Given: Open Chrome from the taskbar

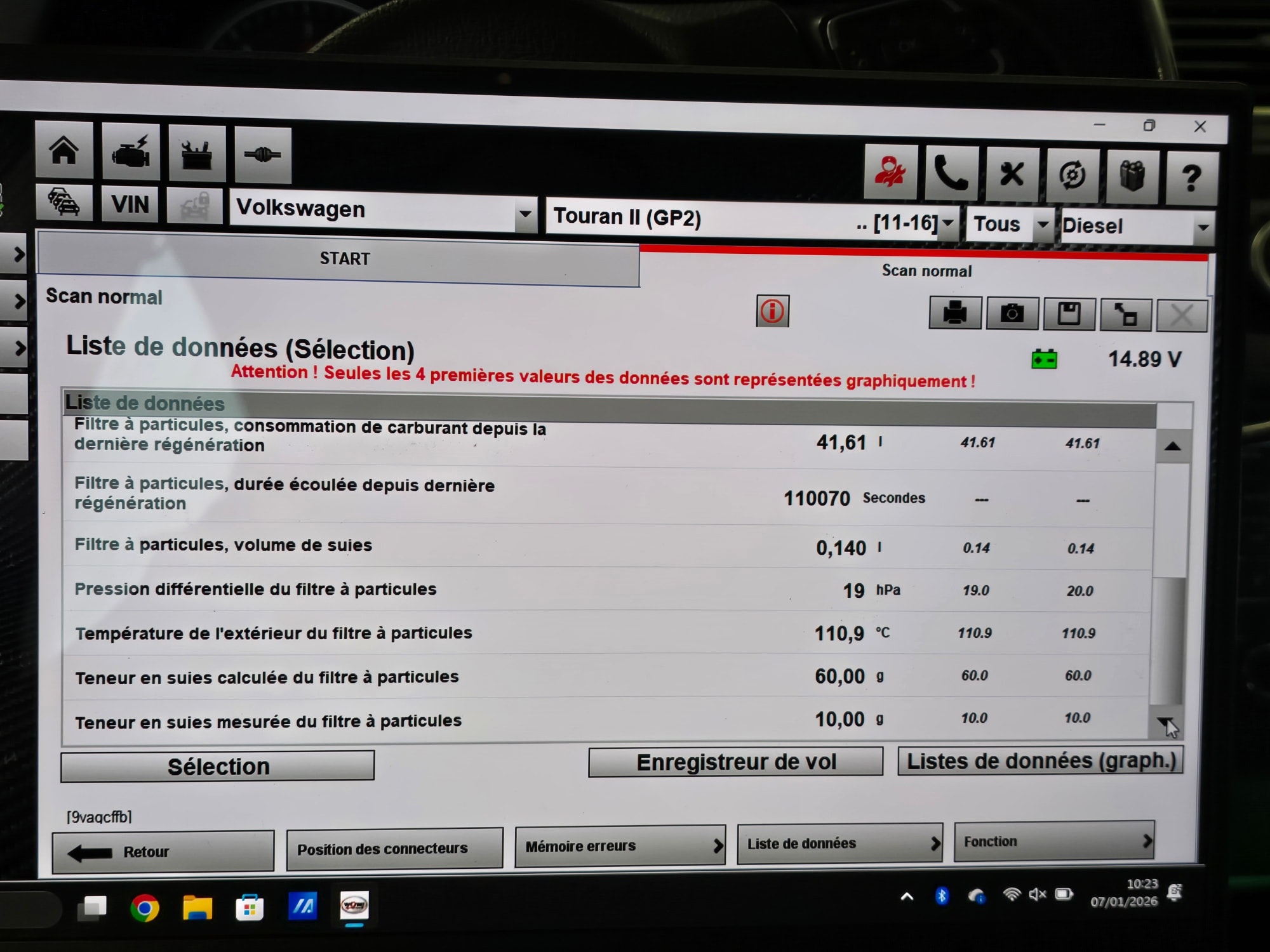Looking at the screenshot, I should tap(145, 908).
